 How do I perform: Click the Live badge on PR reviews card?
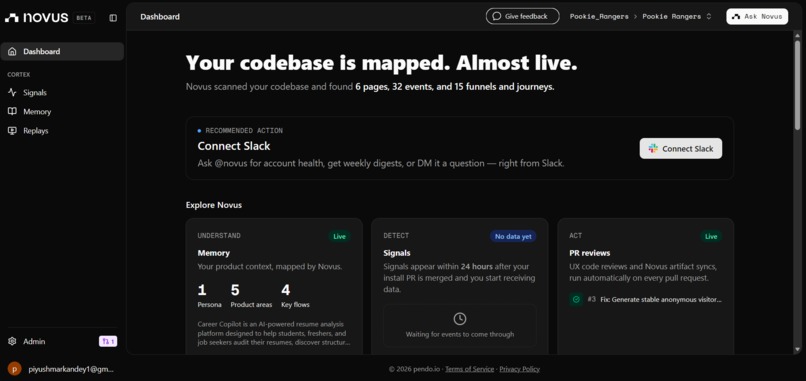pyautogui.click(x=711, y=237)
